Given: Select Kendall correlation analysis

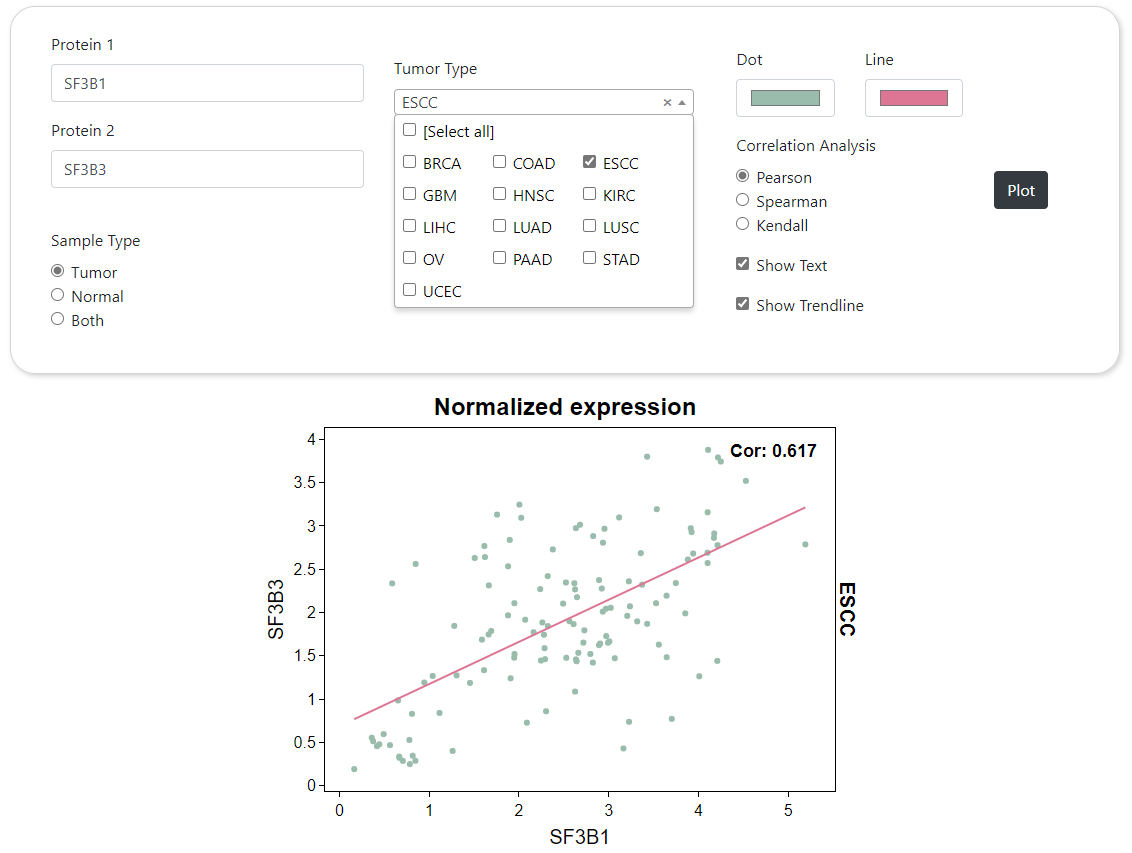Looking at the screenshot, I should pyautogui.click(x=743, y=224).
